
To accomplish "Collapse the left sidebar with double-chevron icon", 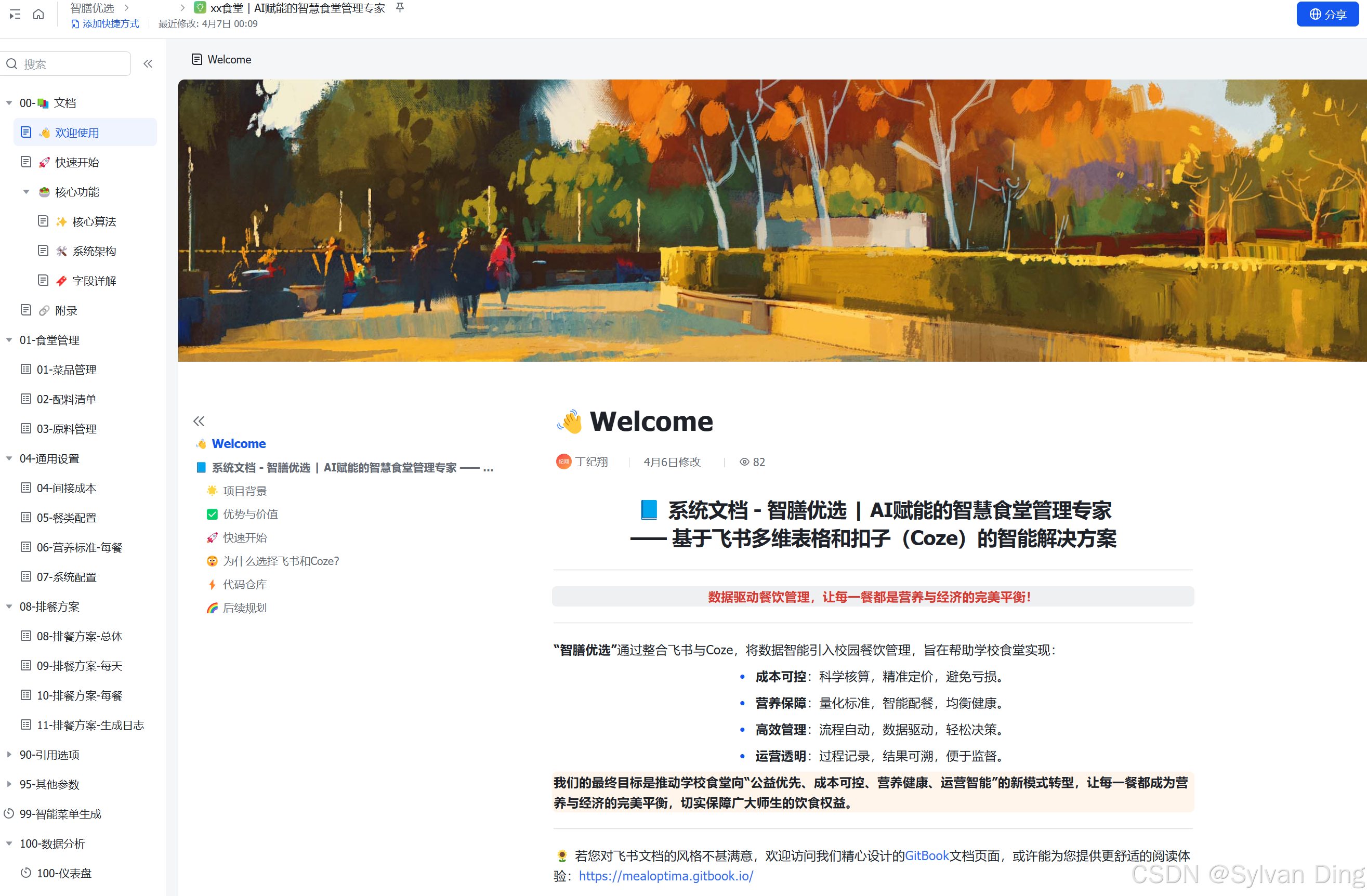I will coord(148,64).
